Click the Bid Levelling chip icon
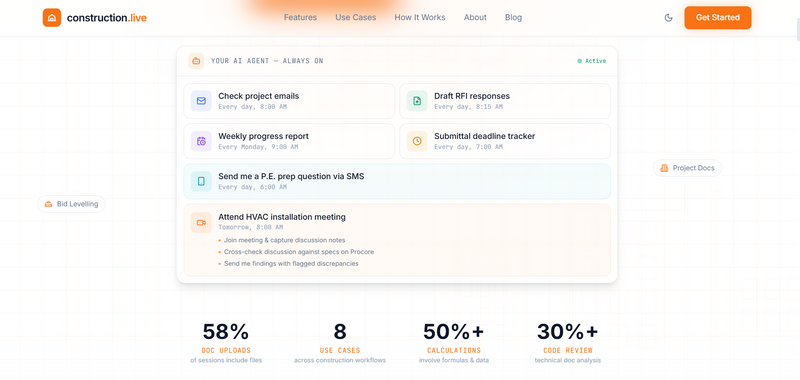 [48, 204]
